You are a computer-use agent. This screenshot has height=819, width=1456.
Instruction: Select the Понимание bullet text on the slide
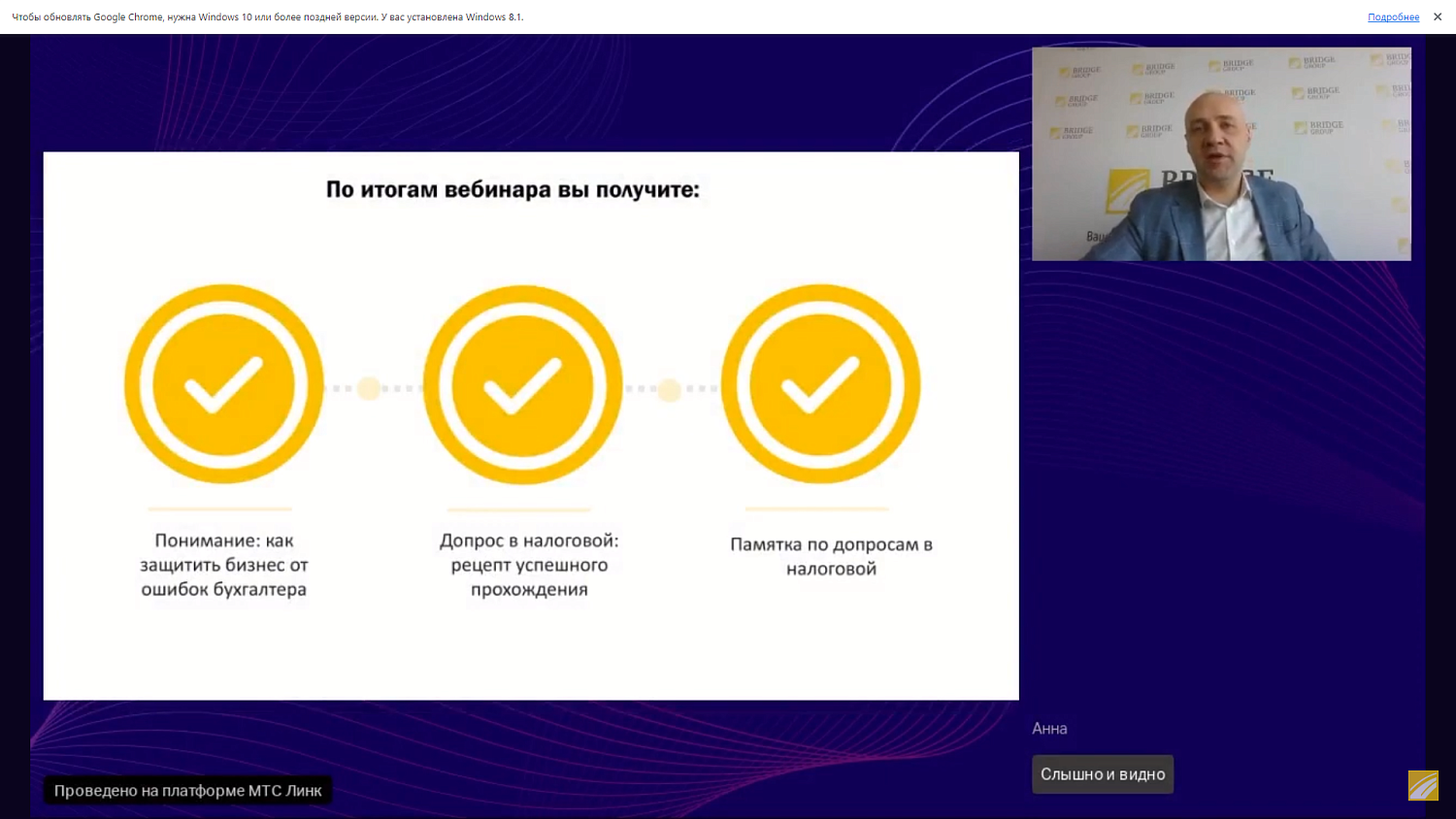pos(222,565)
